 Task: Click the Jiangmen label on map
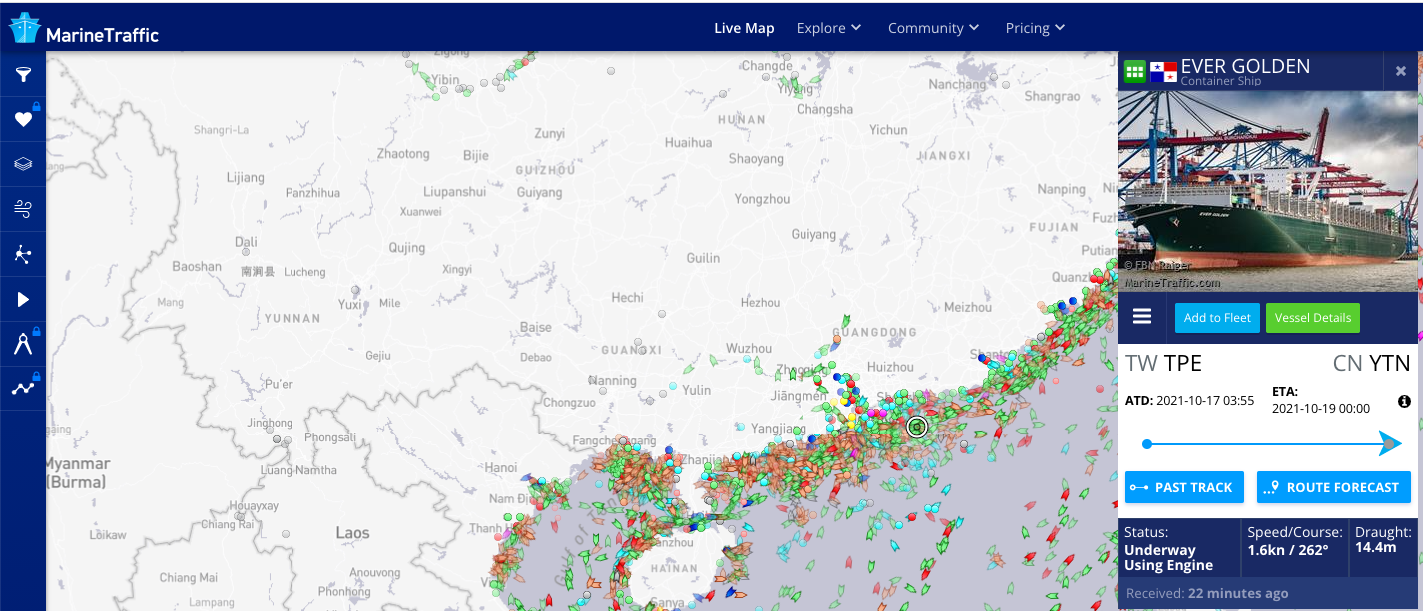pyautogui.click(x=799, y=396)
